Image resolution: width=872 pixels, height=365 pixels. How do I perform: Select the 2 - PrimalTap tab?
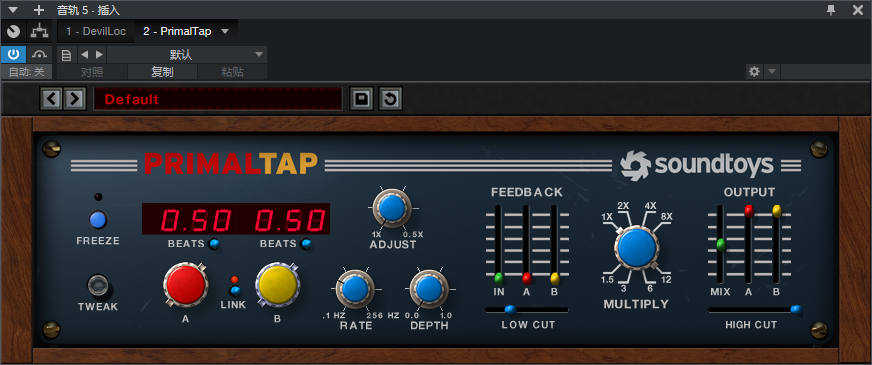click(177, 32)
